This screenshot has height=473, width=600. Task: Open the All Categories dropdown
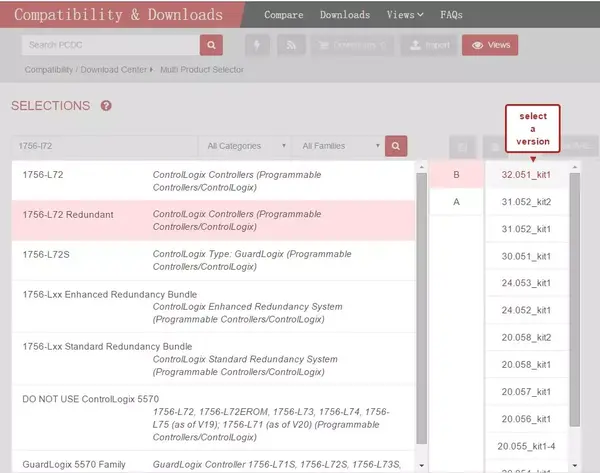246,146
